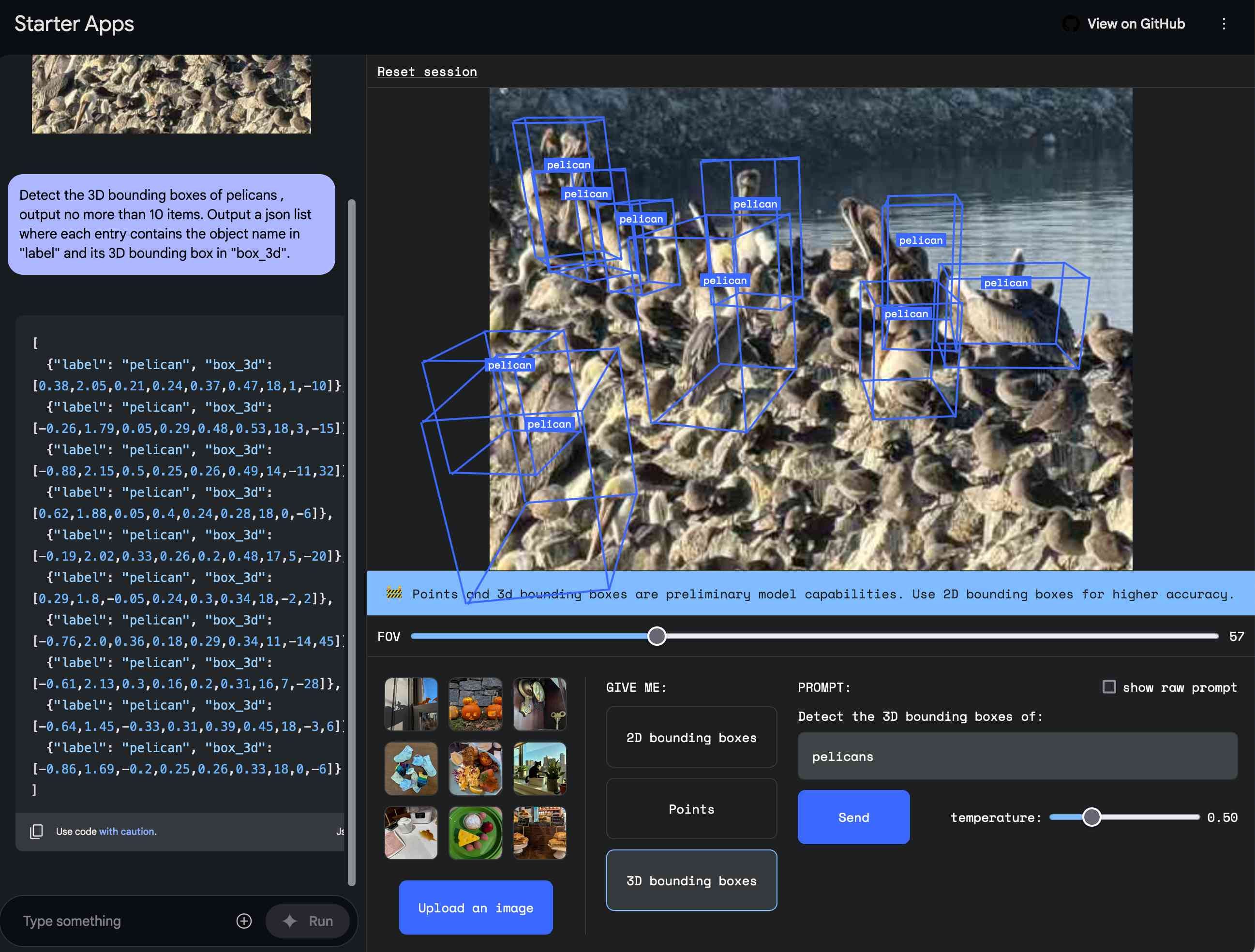Click Reset session link

[x=427, y=72]
